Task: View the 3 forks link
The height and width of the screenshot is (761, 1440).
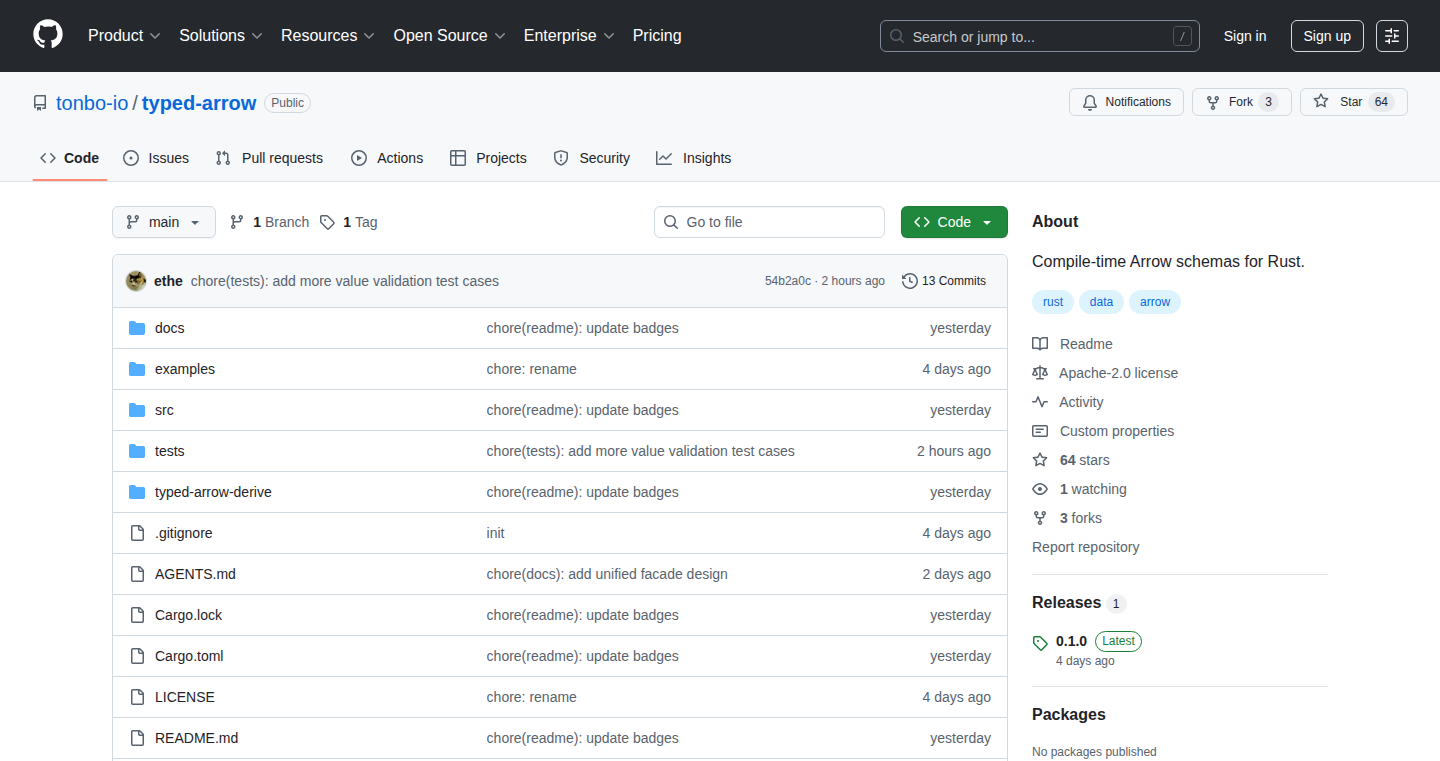Action: coord(1081,518)
